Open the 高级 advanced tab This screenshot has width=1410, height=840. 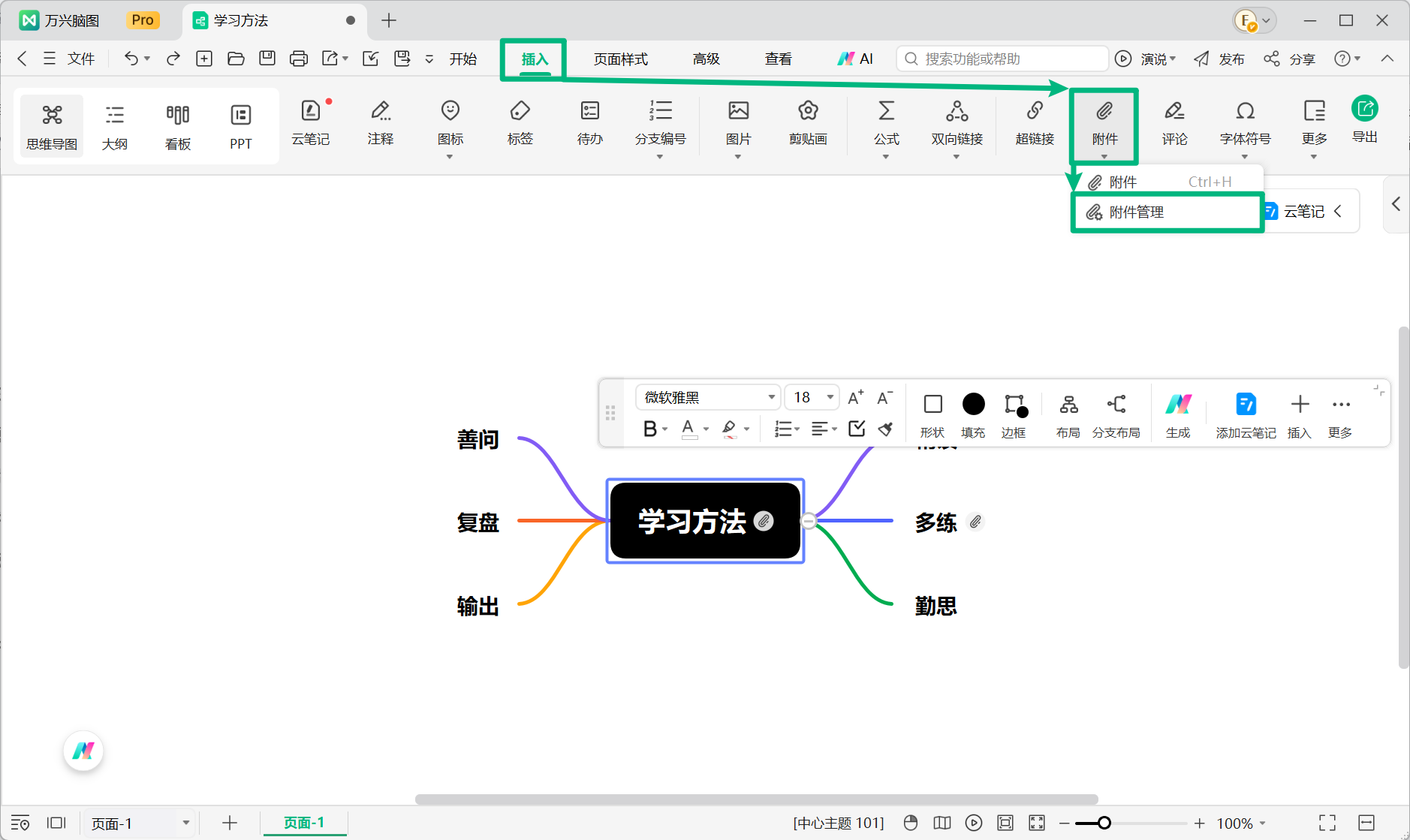(707, 59)
